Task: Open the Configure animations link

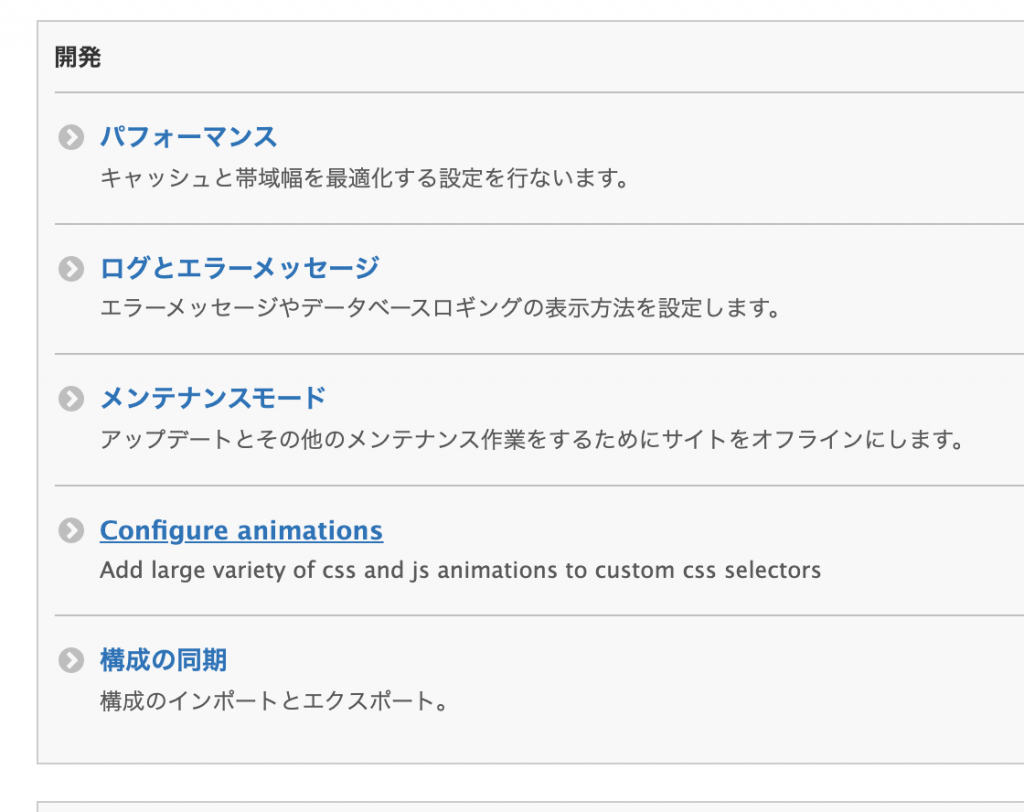Action: click(241, 530)
